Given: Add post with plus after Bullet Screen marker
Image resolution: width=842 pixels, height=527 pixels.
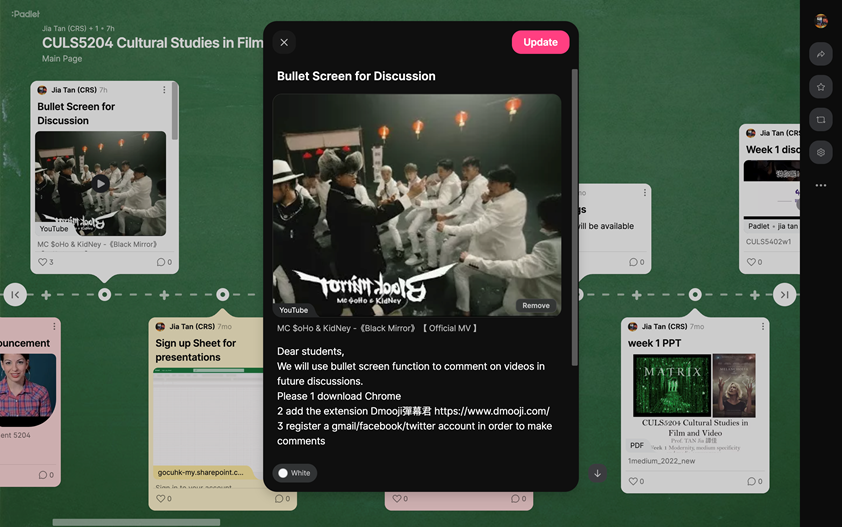Looking at the screenshot, I should click(x=164, y=295).
